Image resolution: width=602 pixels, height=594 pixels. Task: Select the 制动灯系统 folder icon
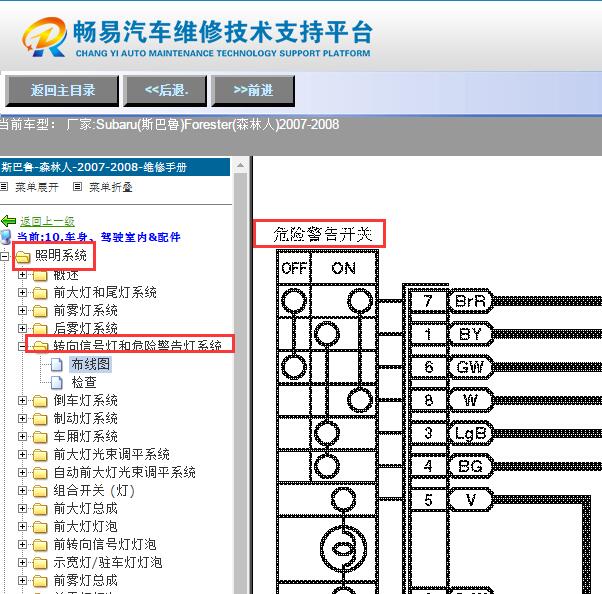click(x=40, y=419)
